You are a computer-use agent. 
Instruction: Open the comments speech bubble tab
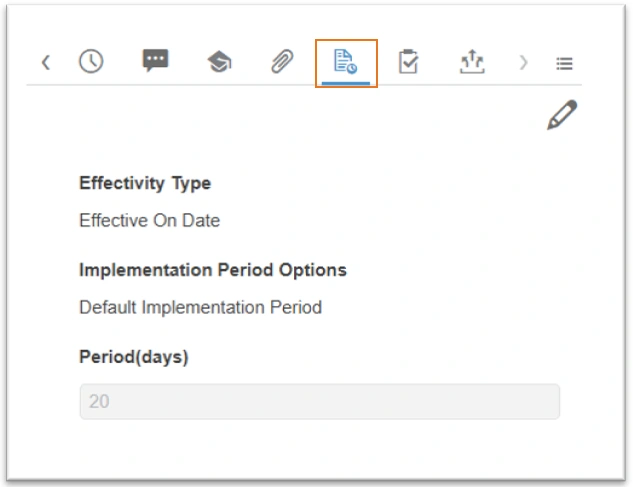[155, 62]
